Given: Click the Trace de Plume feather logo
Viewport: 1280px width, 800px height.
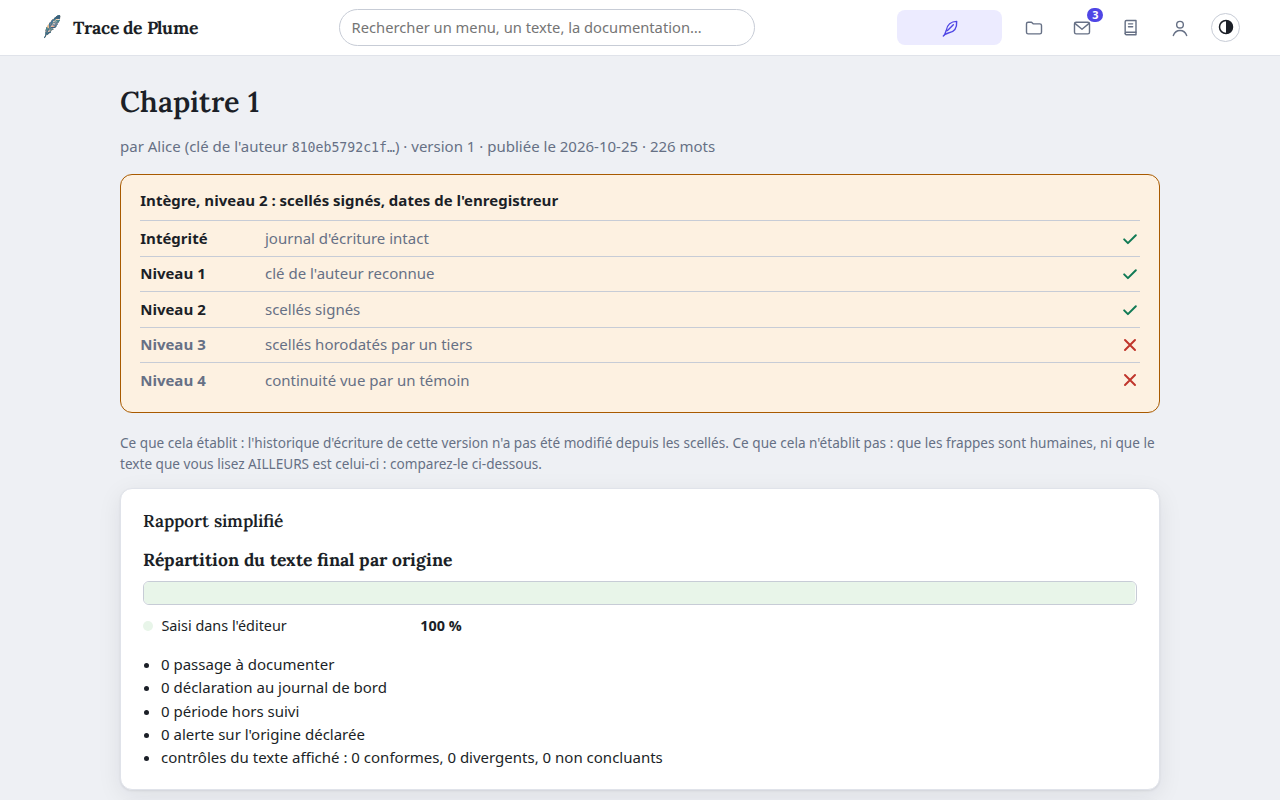Looking at the screenshot, I should 52,27.
